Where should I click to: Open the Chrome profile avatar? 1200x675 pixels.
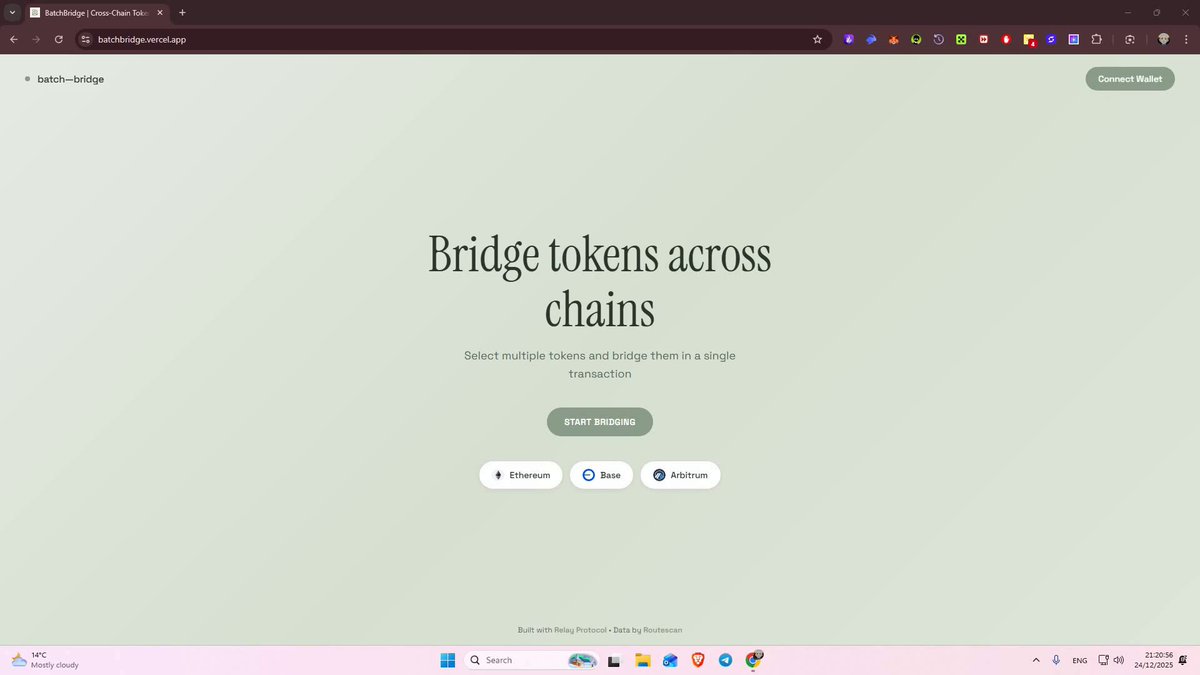click(x=1163, y=39)
